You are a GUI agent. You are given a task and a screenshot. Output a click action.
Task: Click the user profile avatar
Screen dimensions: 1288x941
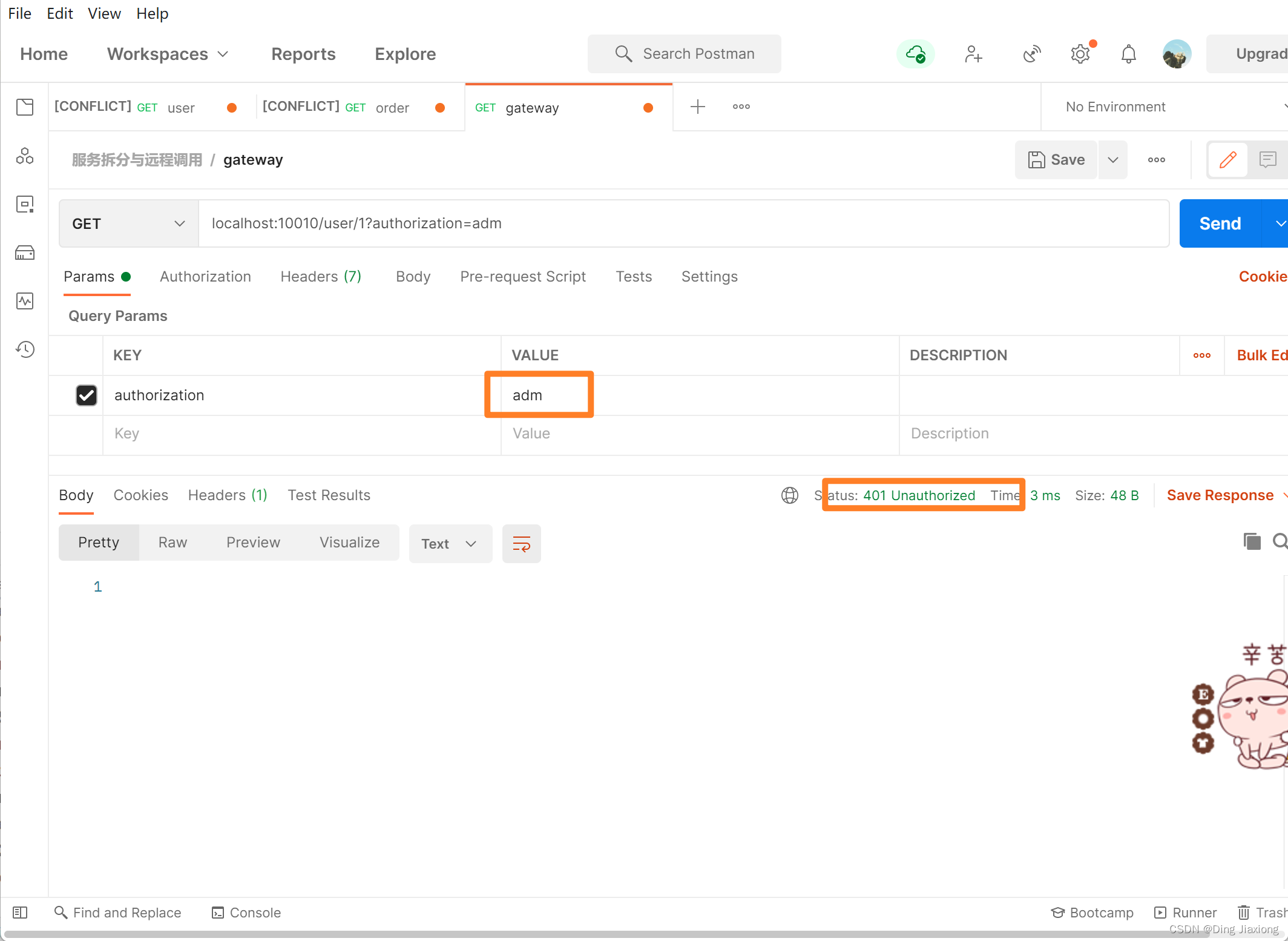pos(1177,54)
